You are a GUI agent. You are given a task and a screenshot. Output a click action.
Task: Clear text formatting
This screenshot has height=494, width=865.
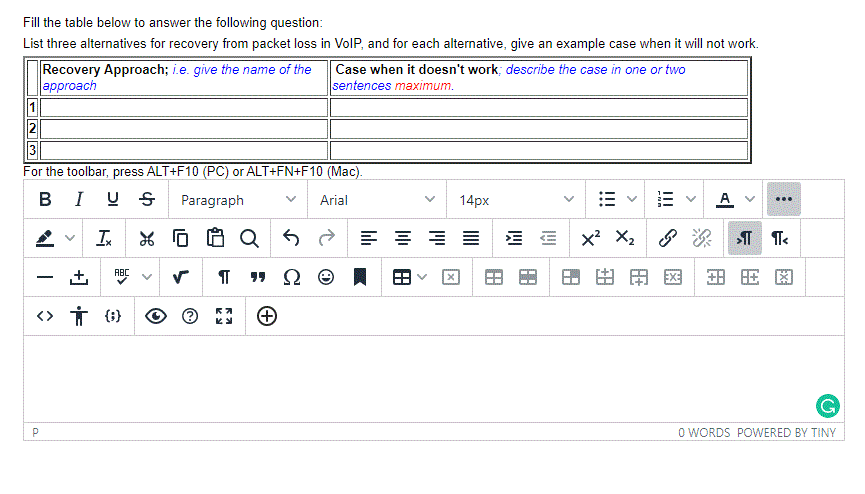[x=104, y=238]
